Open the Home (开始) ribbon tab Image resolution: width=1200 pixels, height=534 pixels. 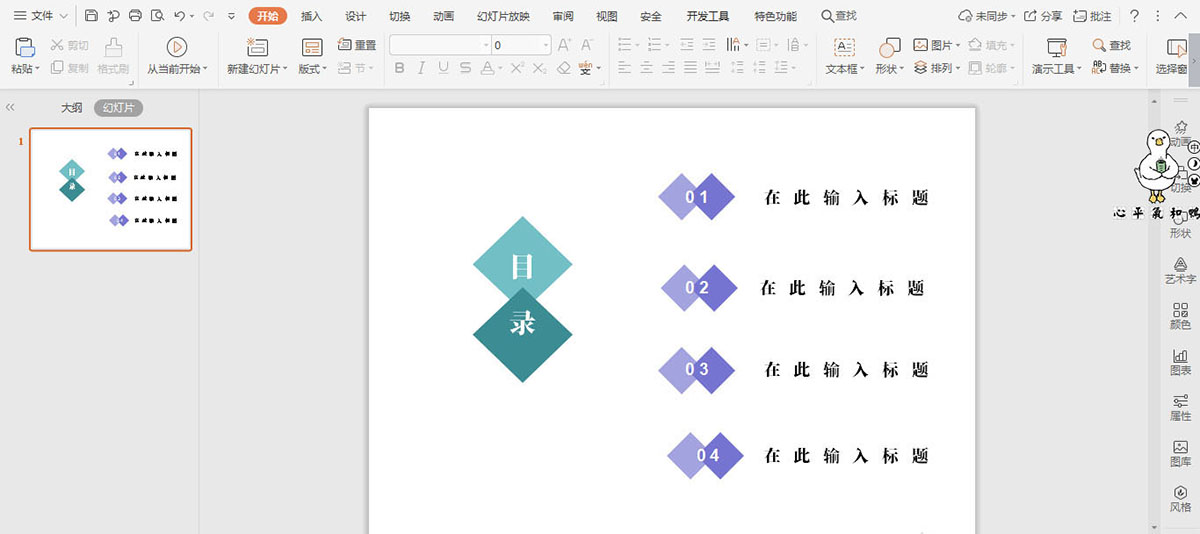(267, 16)
